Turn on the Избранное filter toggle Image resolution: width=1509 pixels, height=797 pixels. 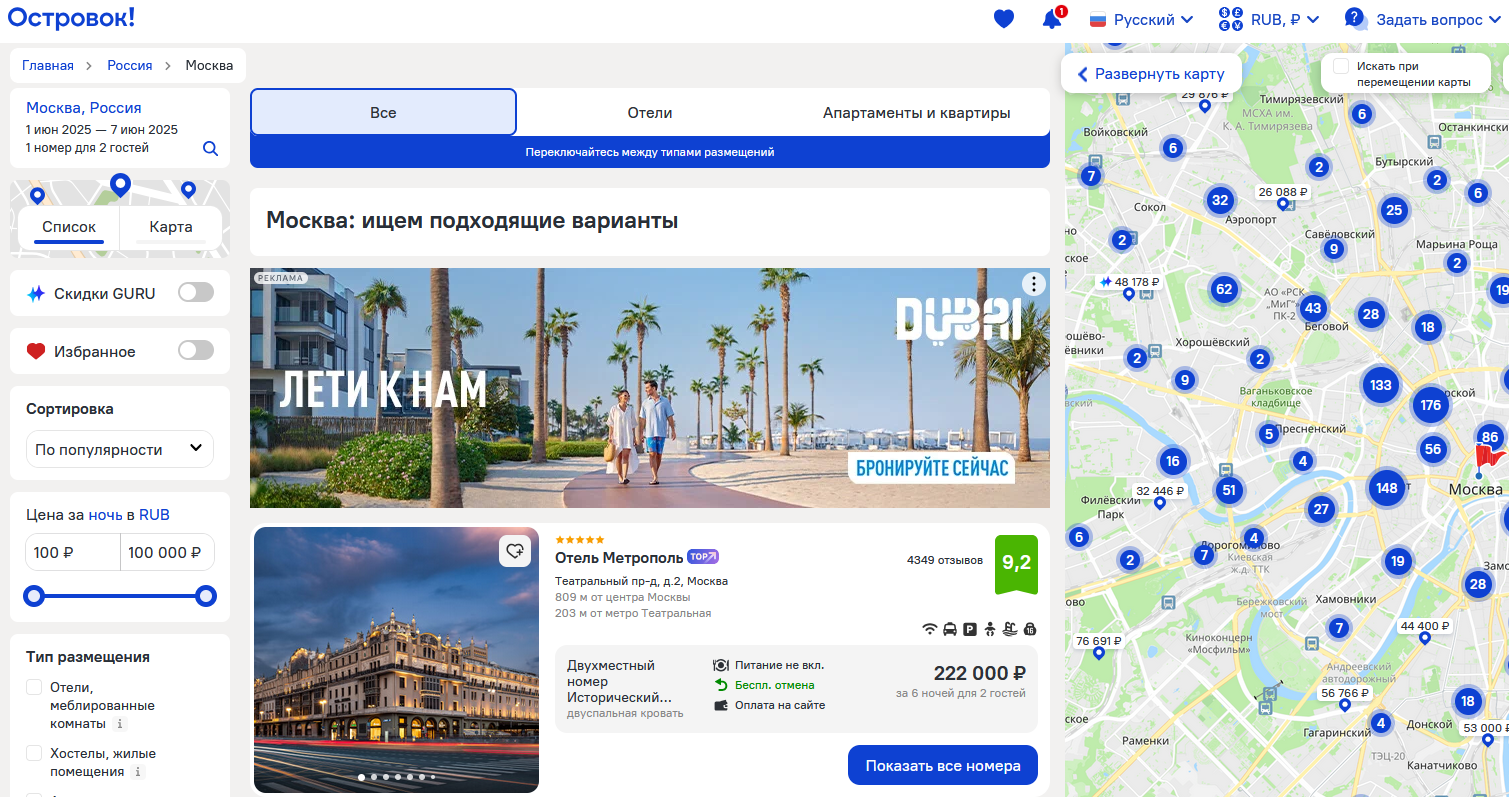pyautogui.click(x=196, y=350)
